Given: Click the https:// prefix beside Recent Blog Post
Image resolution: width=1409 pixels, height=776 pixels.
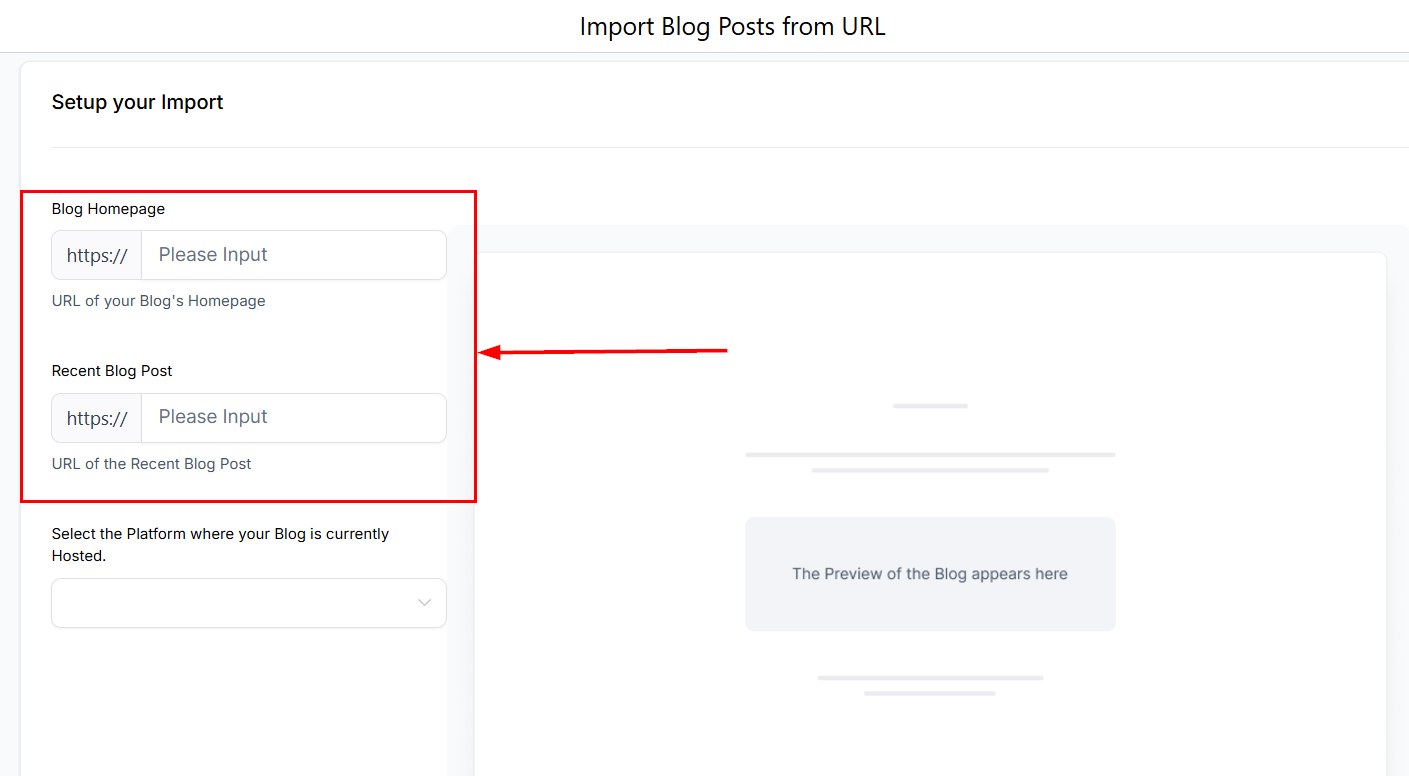Looking at the screenshot, I should pyautogui.click(x=97, y=419).
